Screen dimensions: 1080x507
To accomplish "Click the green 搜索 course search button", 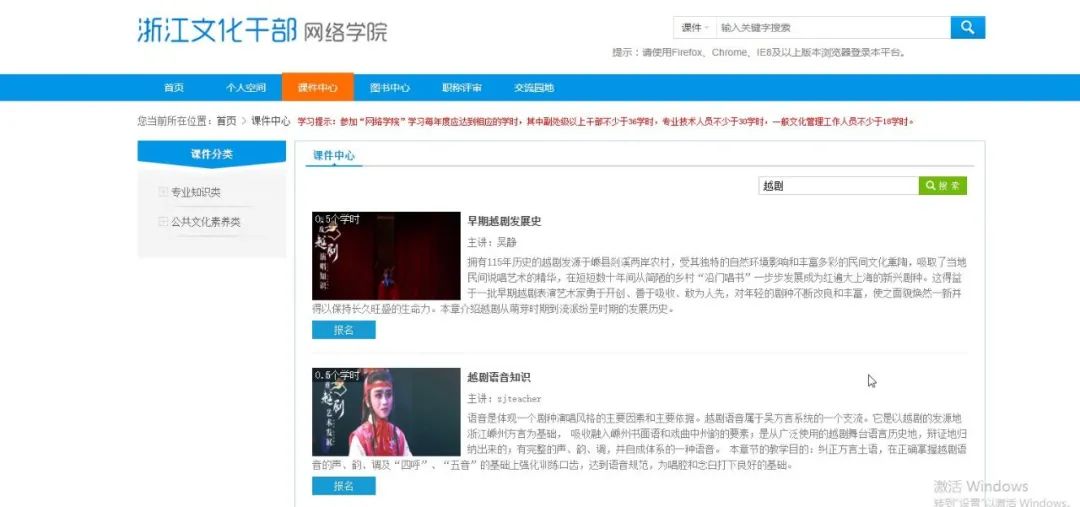I will (943, 186).
